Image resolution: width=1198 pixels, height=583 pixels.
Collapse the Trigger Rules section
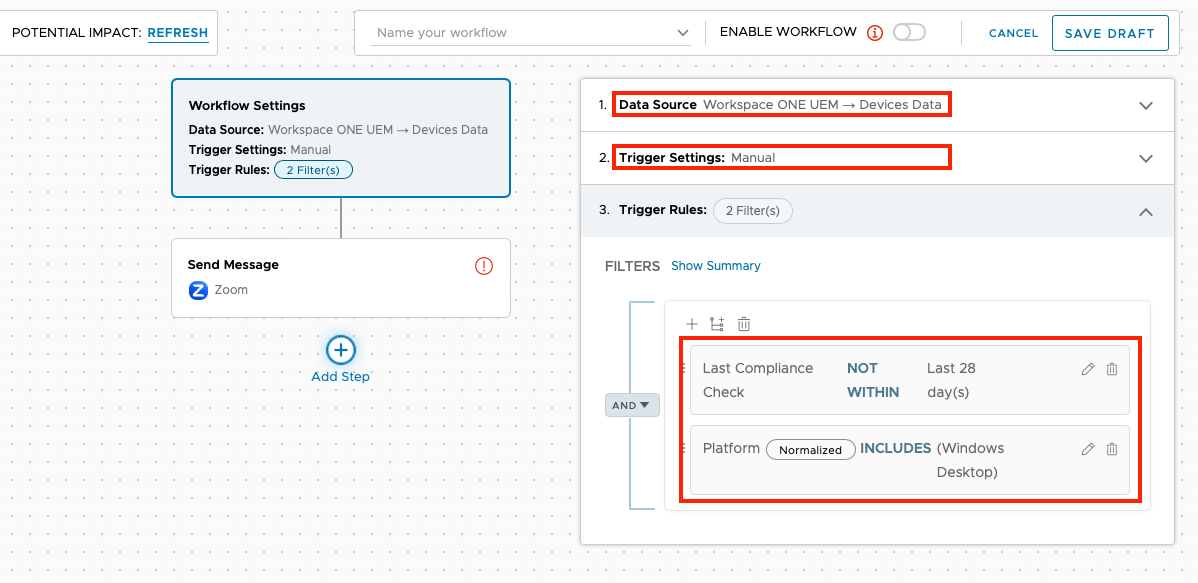[x=1146, y=212]
